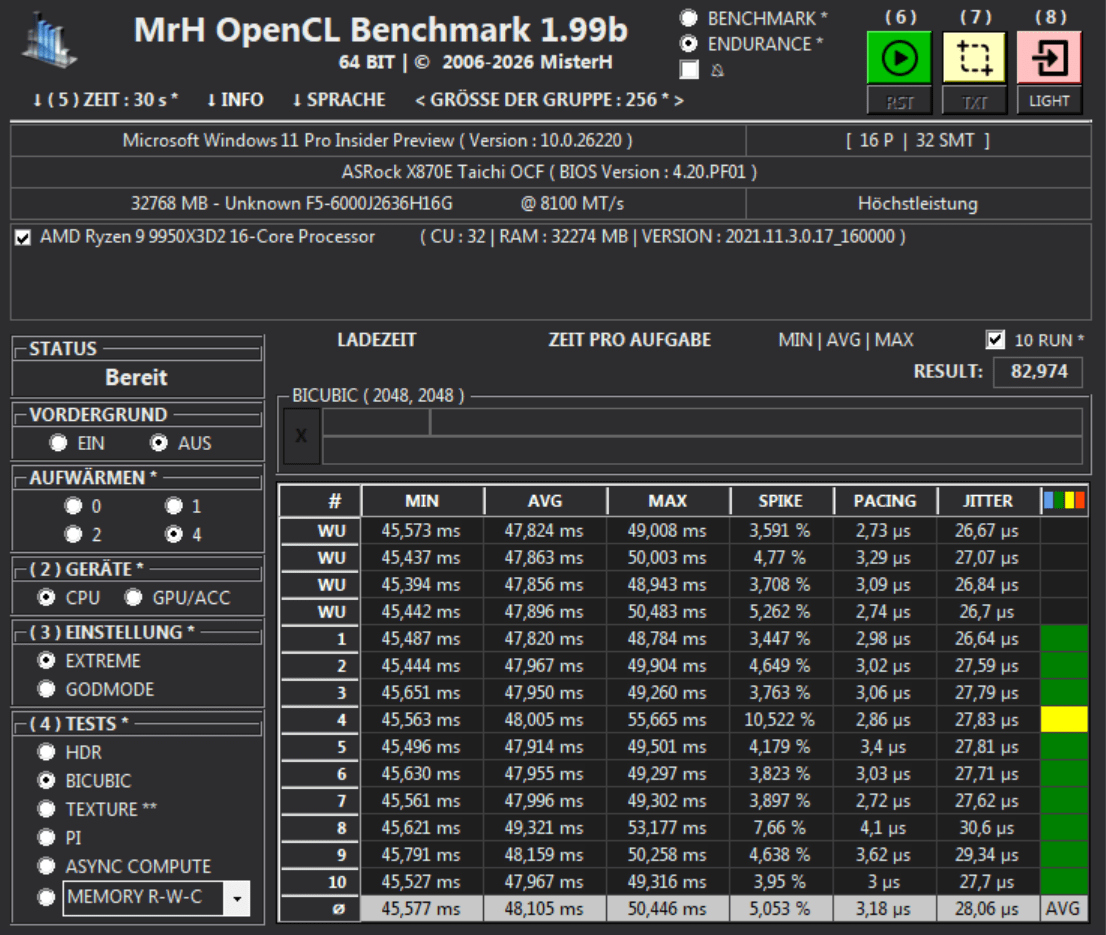Open the INFO menu
This screenshot has height=935, width=1106.
[235, 100]
